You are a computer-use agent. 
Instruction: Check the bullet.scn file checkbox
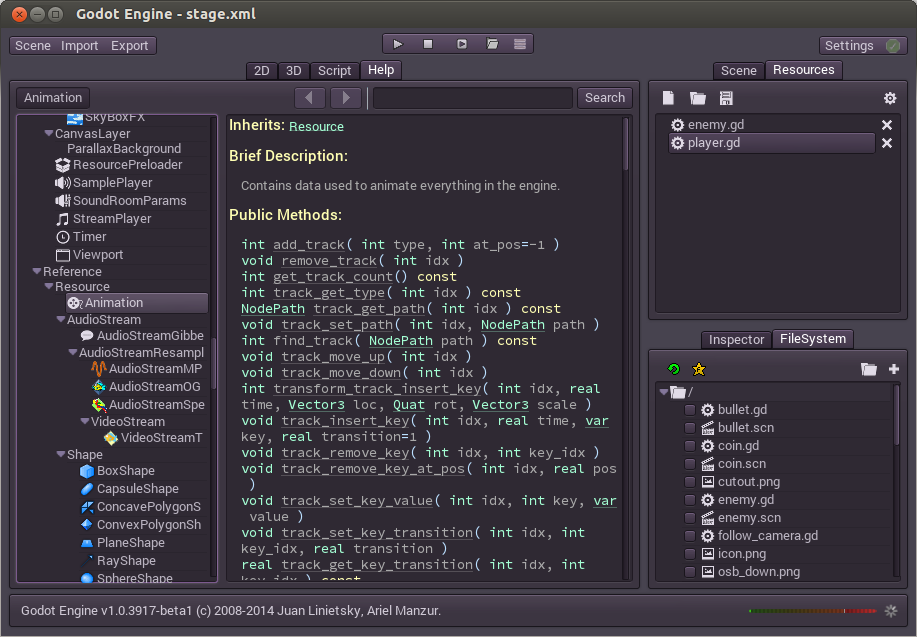[x=690, y=428]
